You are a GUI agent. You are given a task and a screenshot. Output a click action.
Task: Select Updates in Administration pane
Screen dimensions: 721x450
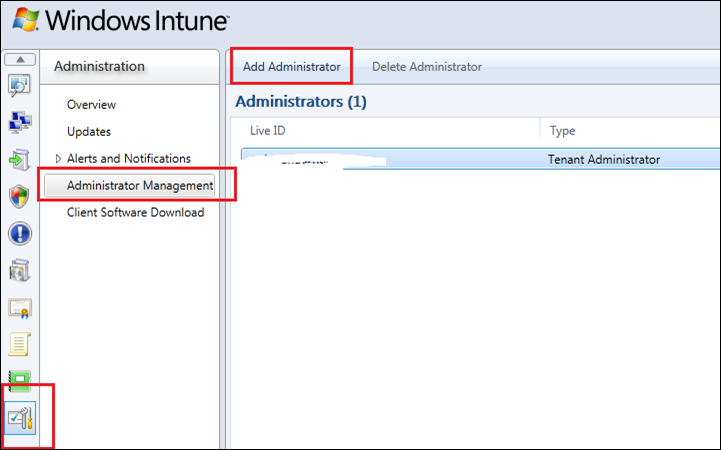[x=89, y=131]
